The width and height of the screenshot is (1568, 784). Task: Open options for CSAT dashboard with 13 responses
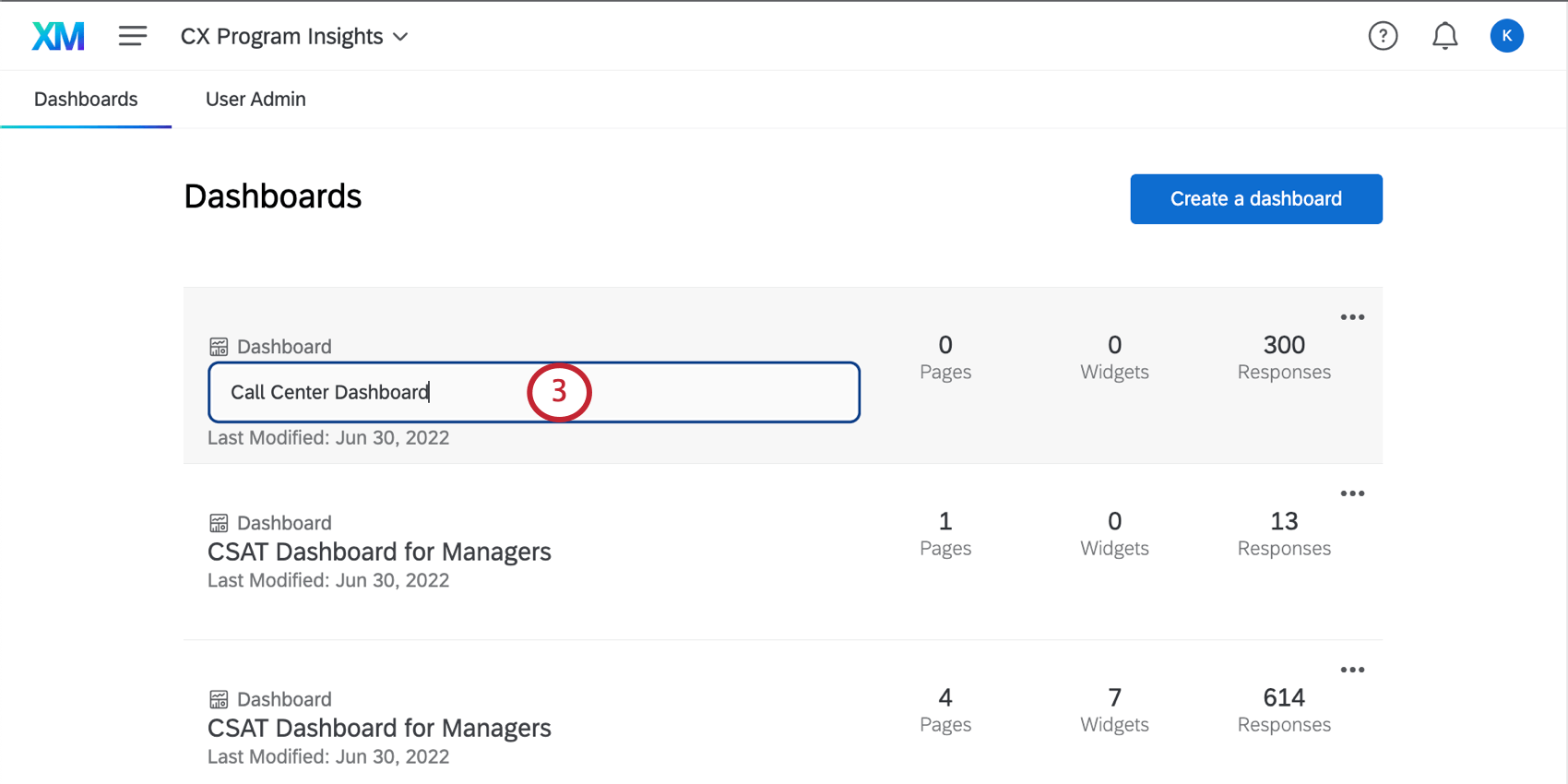pos(1352,493)
